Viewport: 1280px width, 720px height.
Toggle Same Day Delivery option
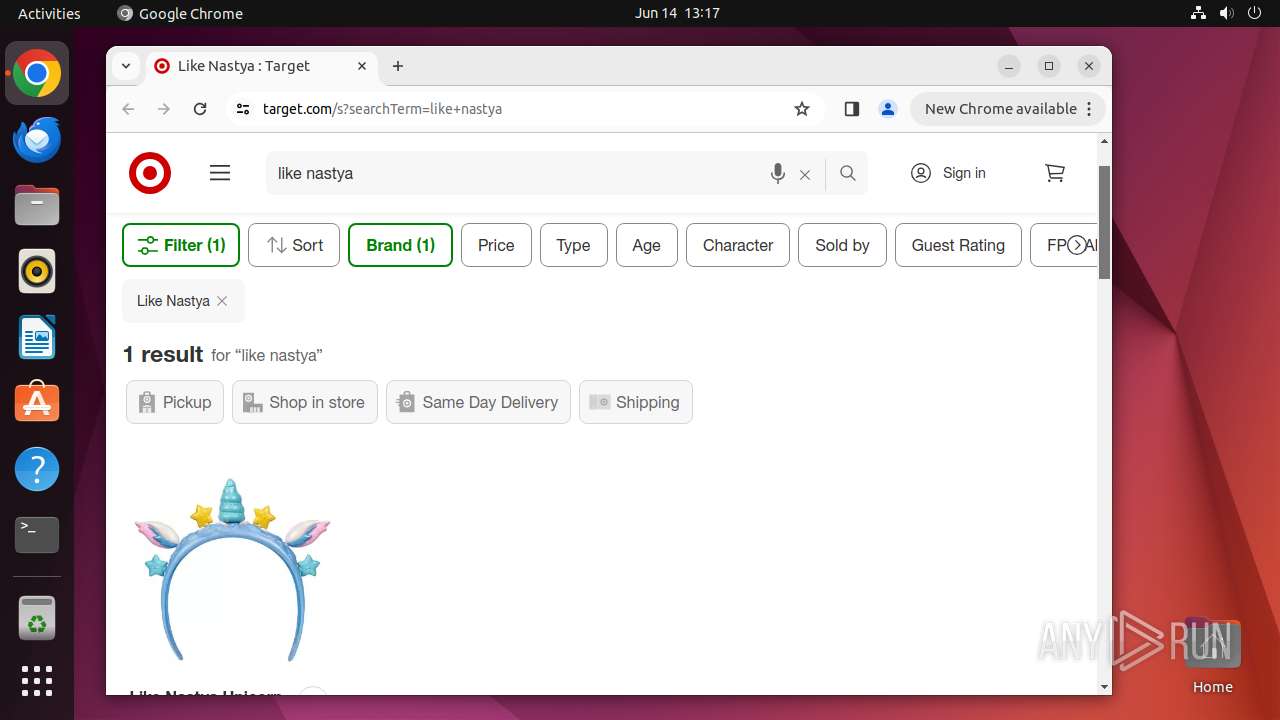478,402
